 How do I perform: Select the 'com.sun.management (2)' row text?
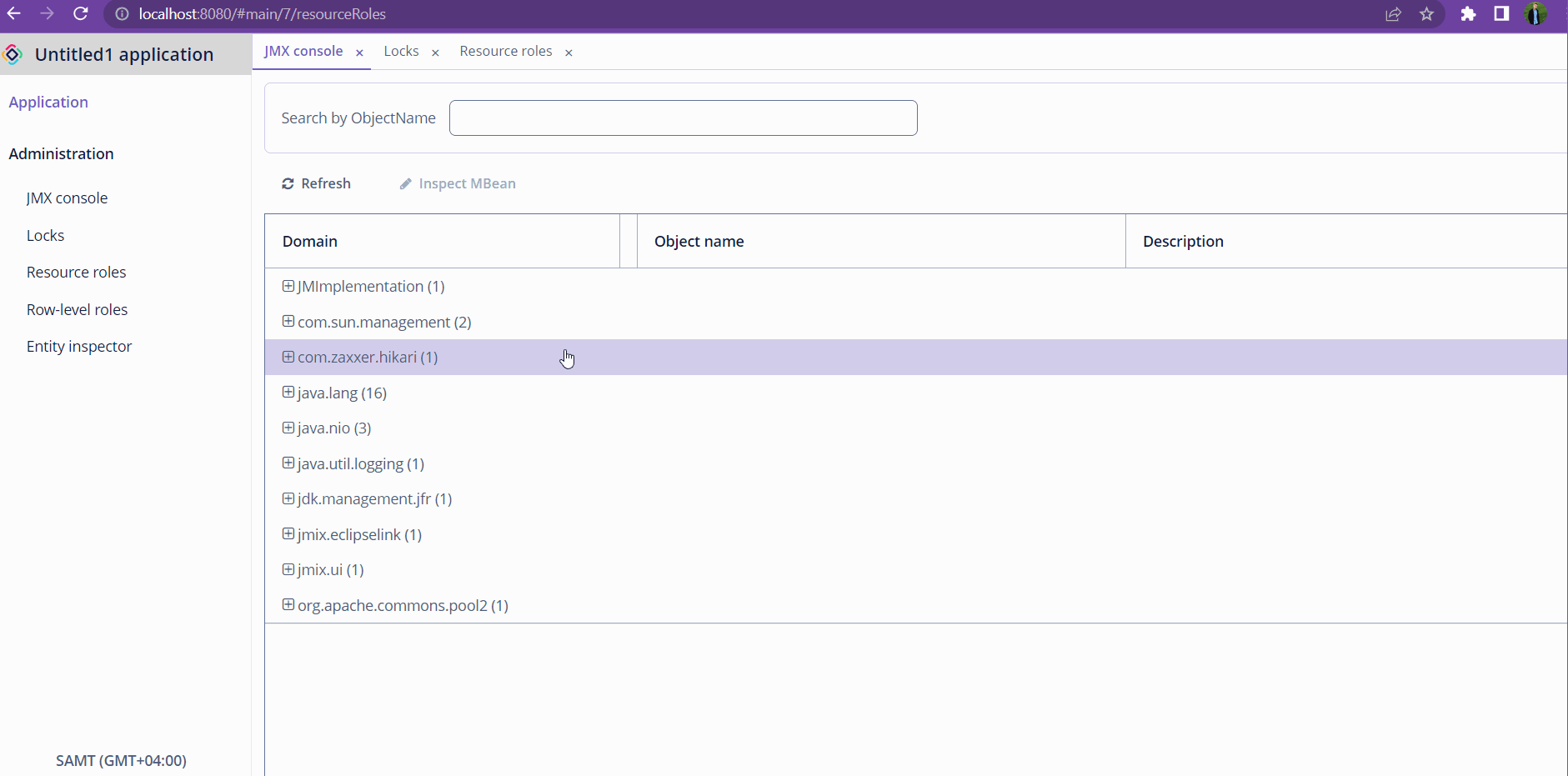[x=384, y=323]
